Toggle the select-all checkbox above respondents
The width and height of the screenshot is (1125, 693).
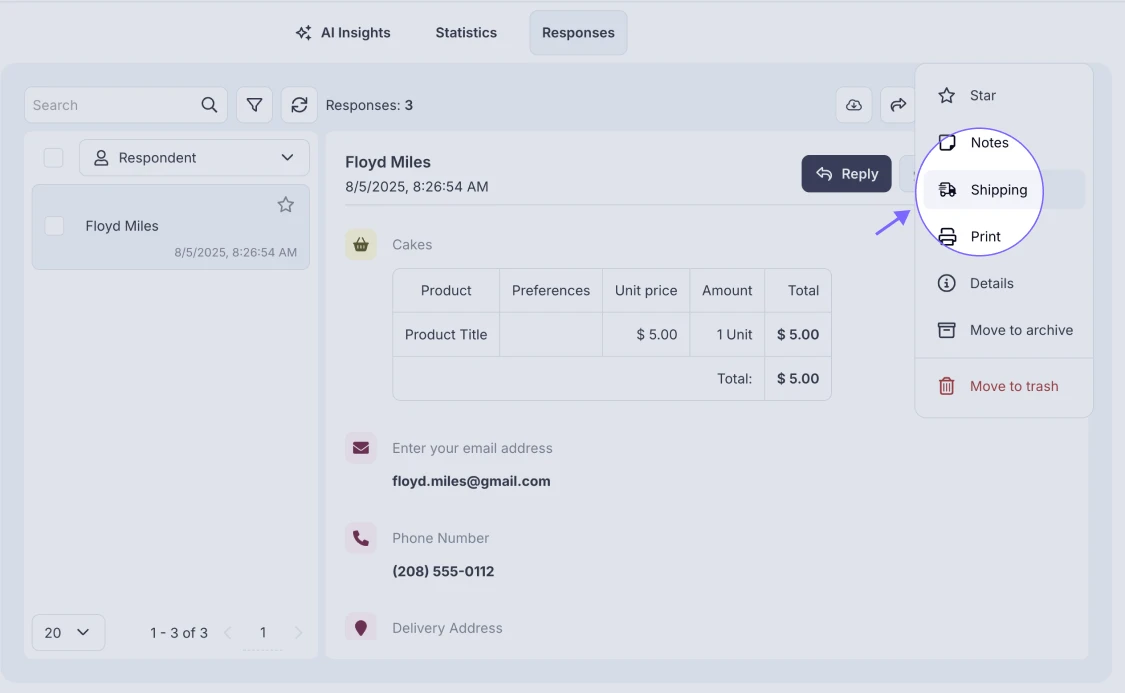coord(54,157)
